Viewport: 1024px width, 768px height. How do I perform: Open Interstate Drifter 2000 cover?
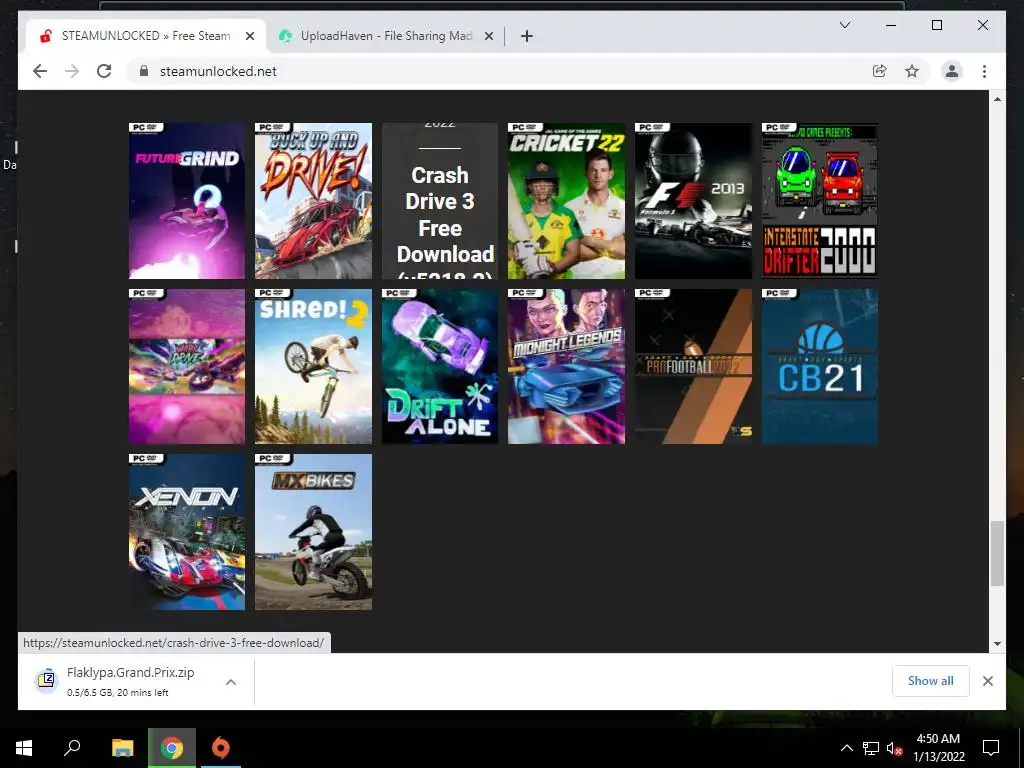click(x=820, y=200)
